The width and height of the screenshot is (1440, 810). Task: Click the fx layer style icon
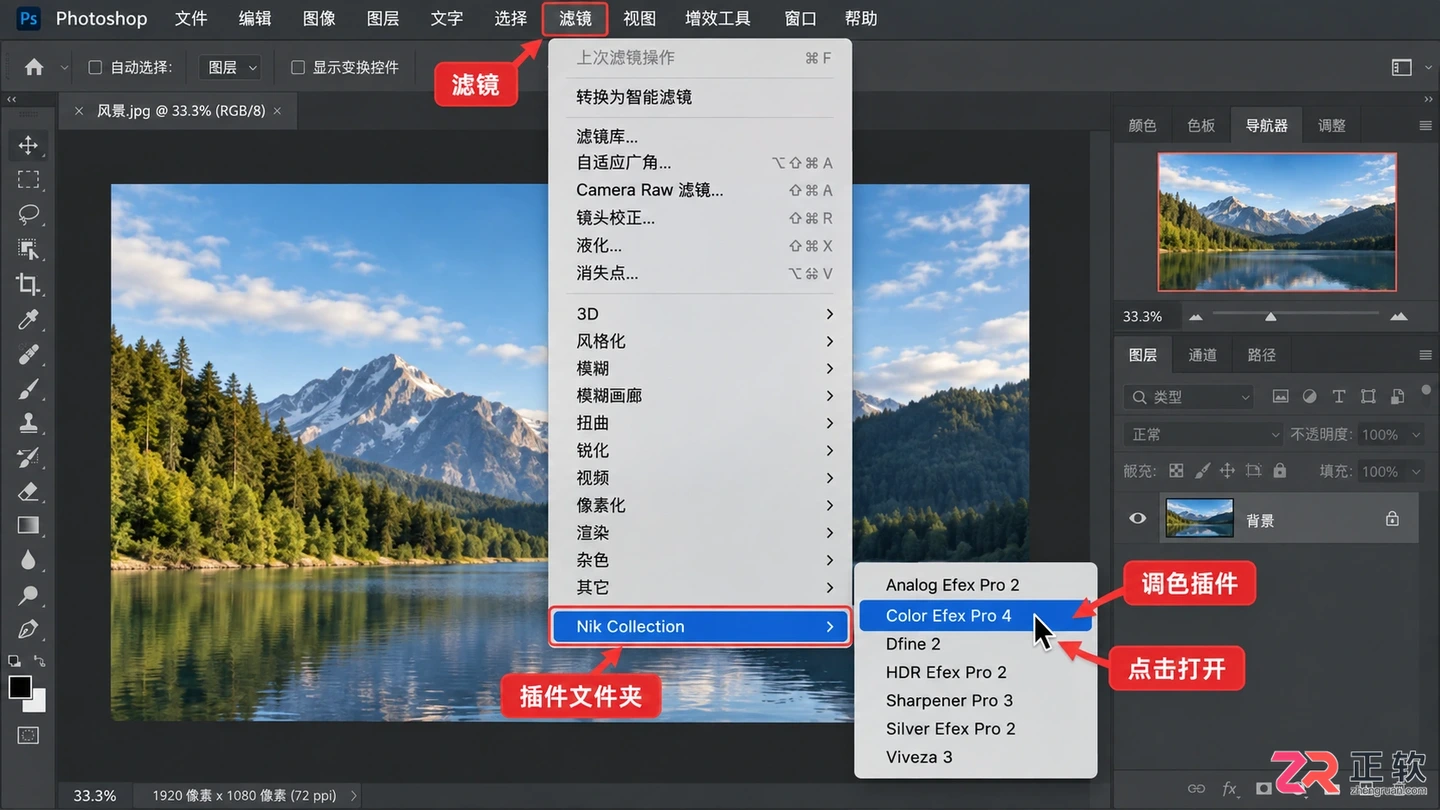click(1230, 789)
